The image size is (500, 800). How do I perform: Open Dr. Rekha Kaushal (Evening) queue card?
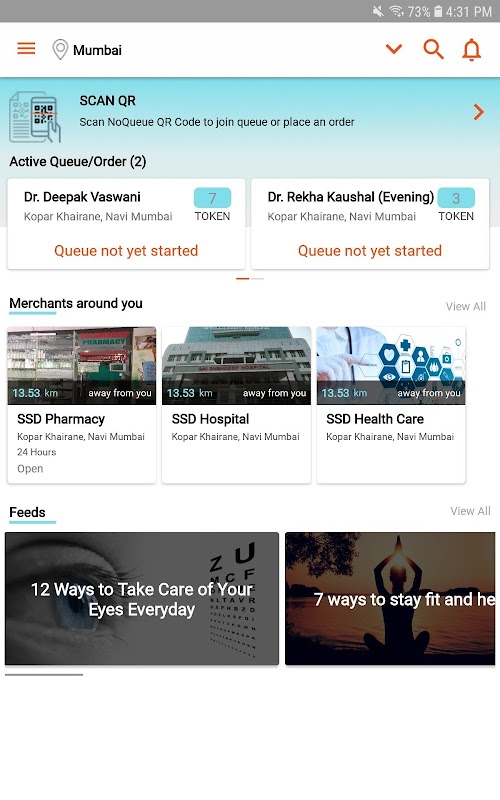(370, 223)
